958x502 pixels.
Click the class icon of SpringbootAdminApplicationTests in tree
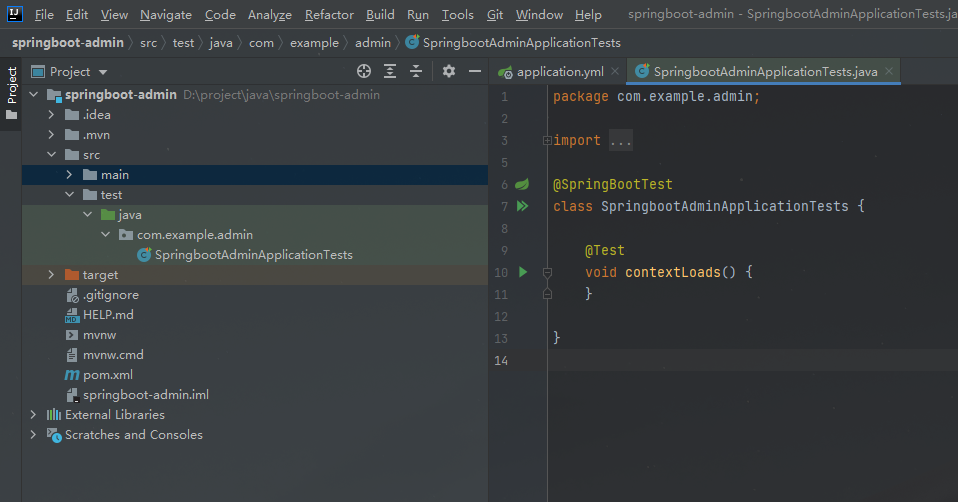point(144,255)
